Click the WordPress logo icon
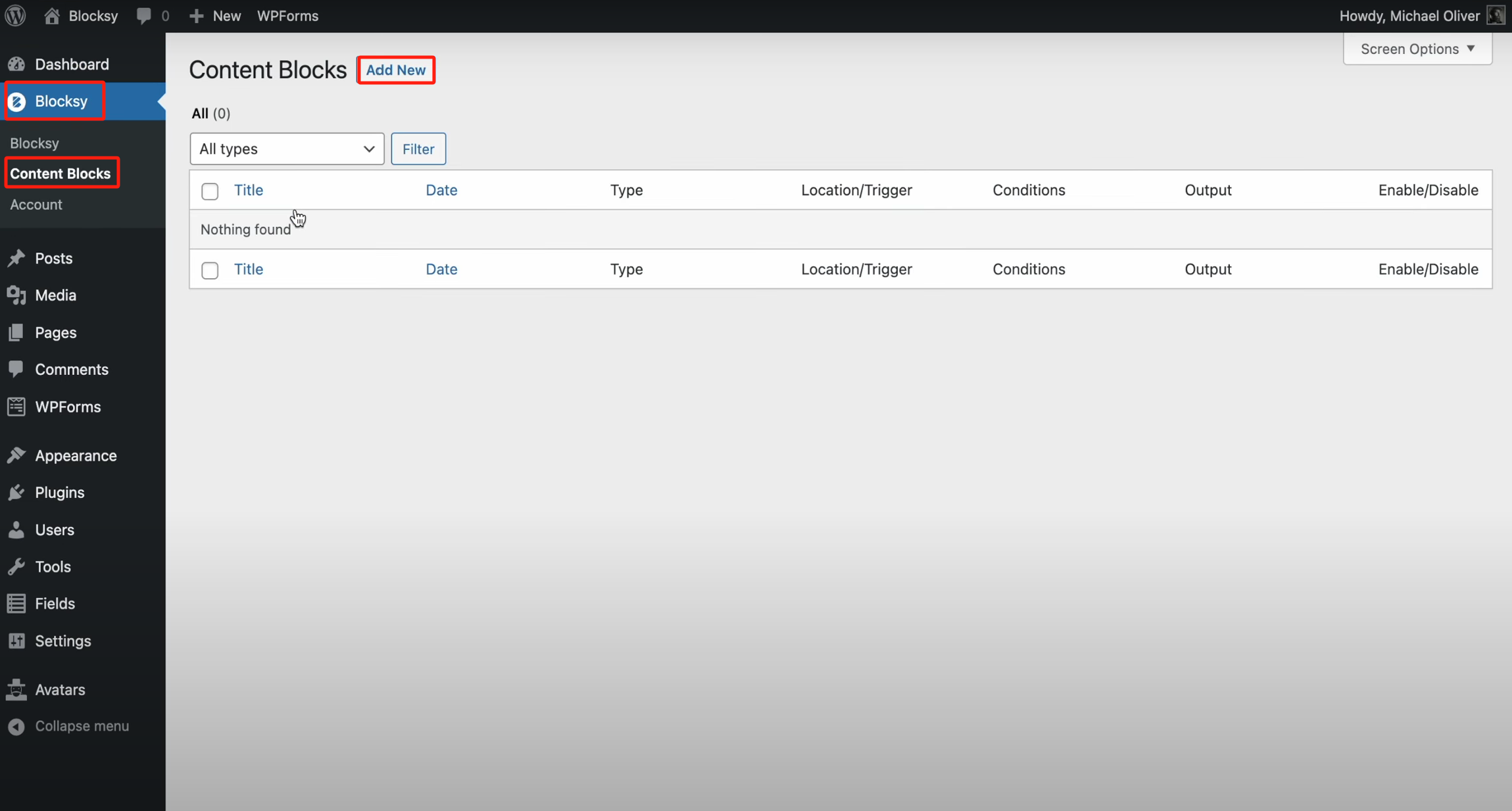Screen dimensions: 1512x811 (16, 15)
